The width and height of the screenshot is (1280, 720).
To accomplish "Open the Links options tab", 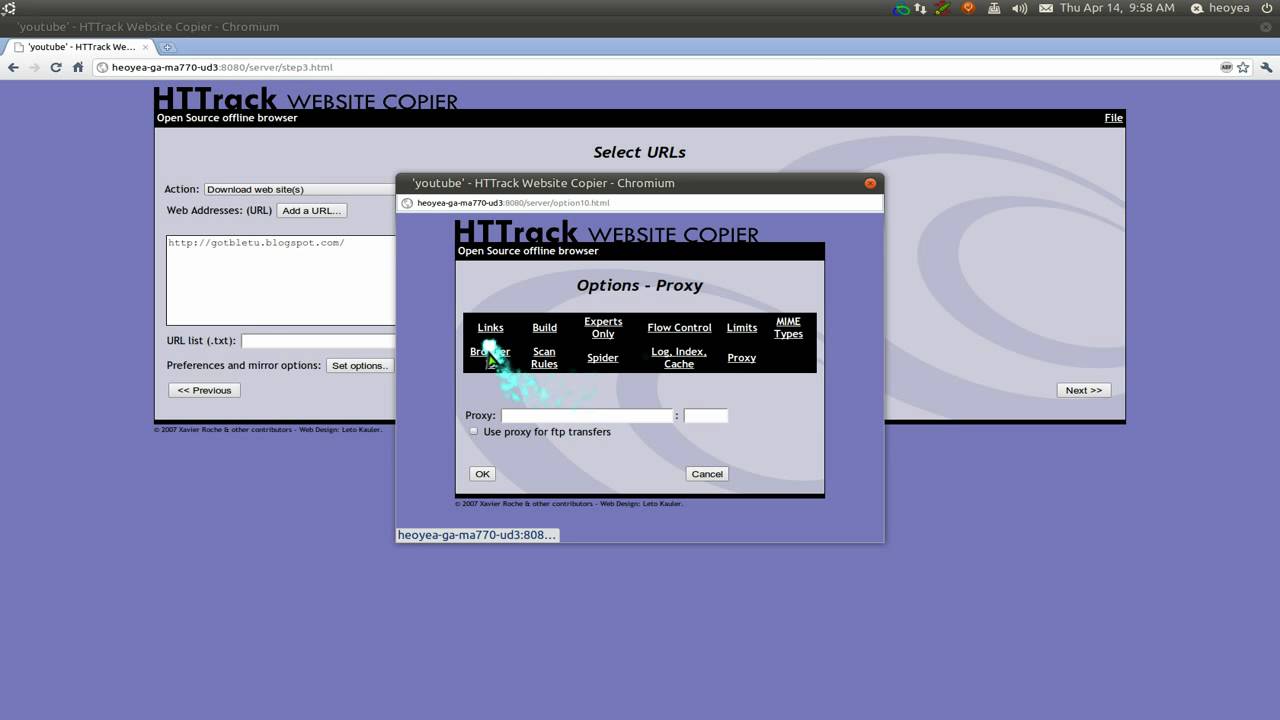I will [x=490, y=328].
